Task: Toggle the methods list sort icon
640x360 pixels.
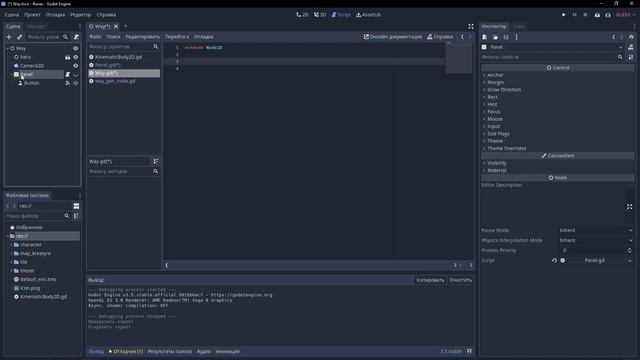Action: pyautogui.click(x=156, y=161)
